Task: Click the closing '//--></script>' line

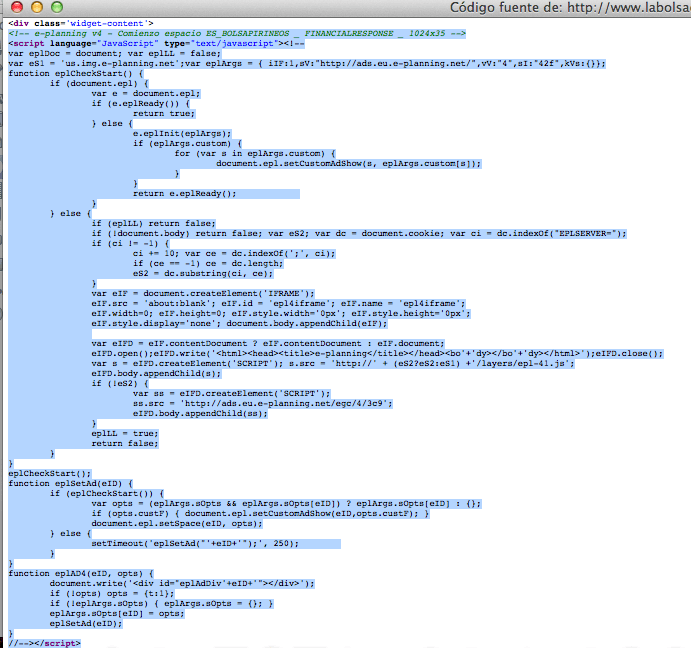Action: point(45,643)
